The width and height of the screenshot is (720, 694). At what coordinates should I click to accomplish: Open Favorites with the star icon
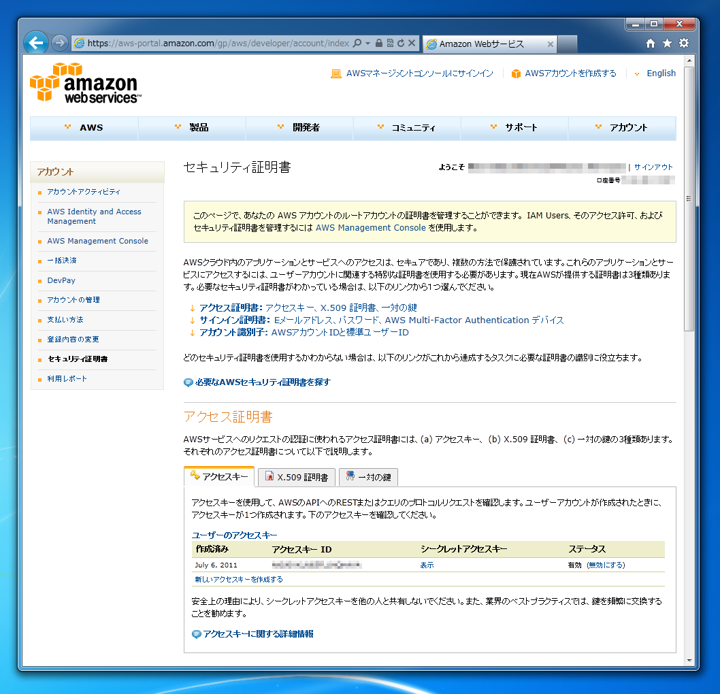coord(667,43)
